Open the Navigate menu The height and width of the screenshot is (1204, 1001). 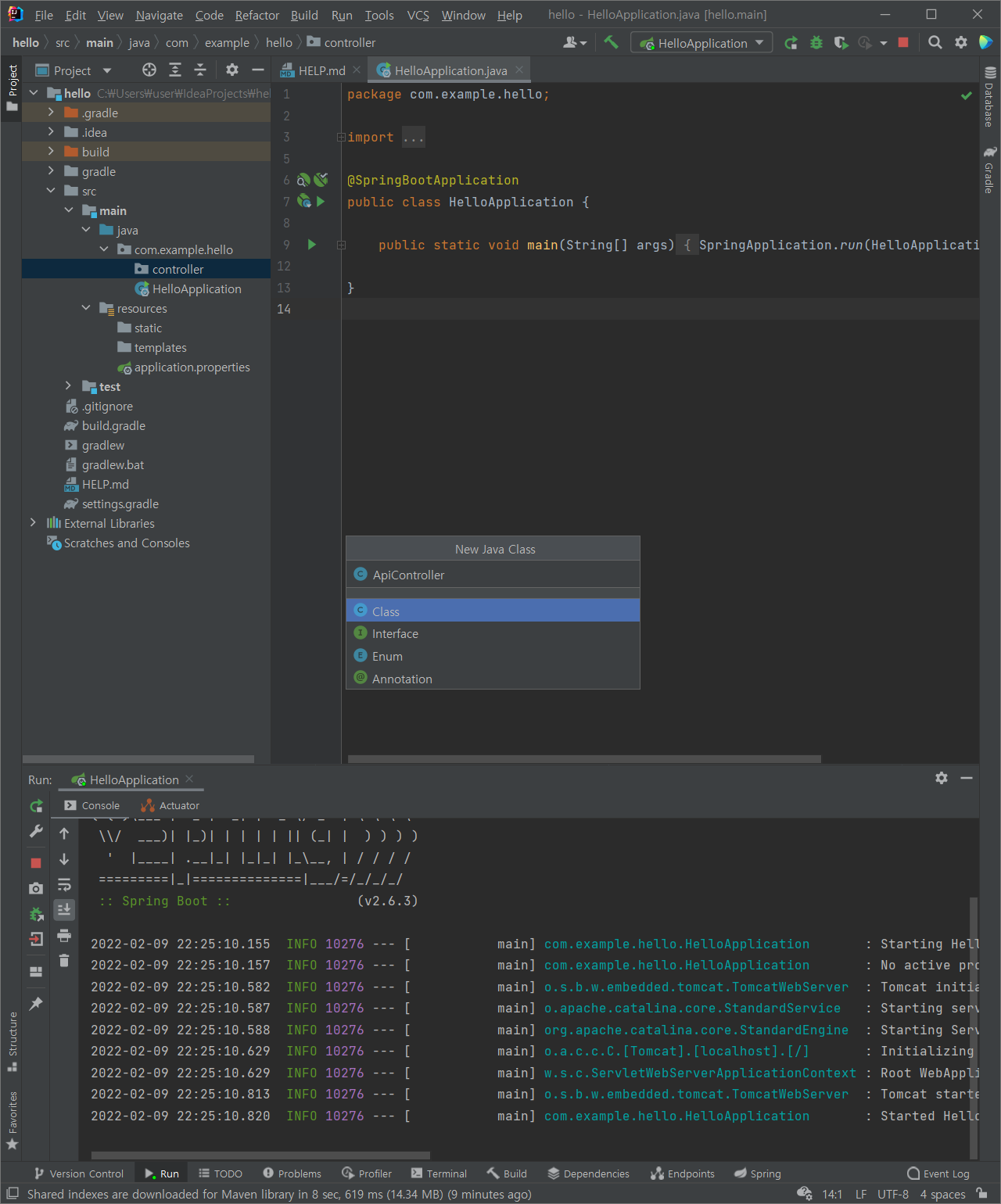159,15
